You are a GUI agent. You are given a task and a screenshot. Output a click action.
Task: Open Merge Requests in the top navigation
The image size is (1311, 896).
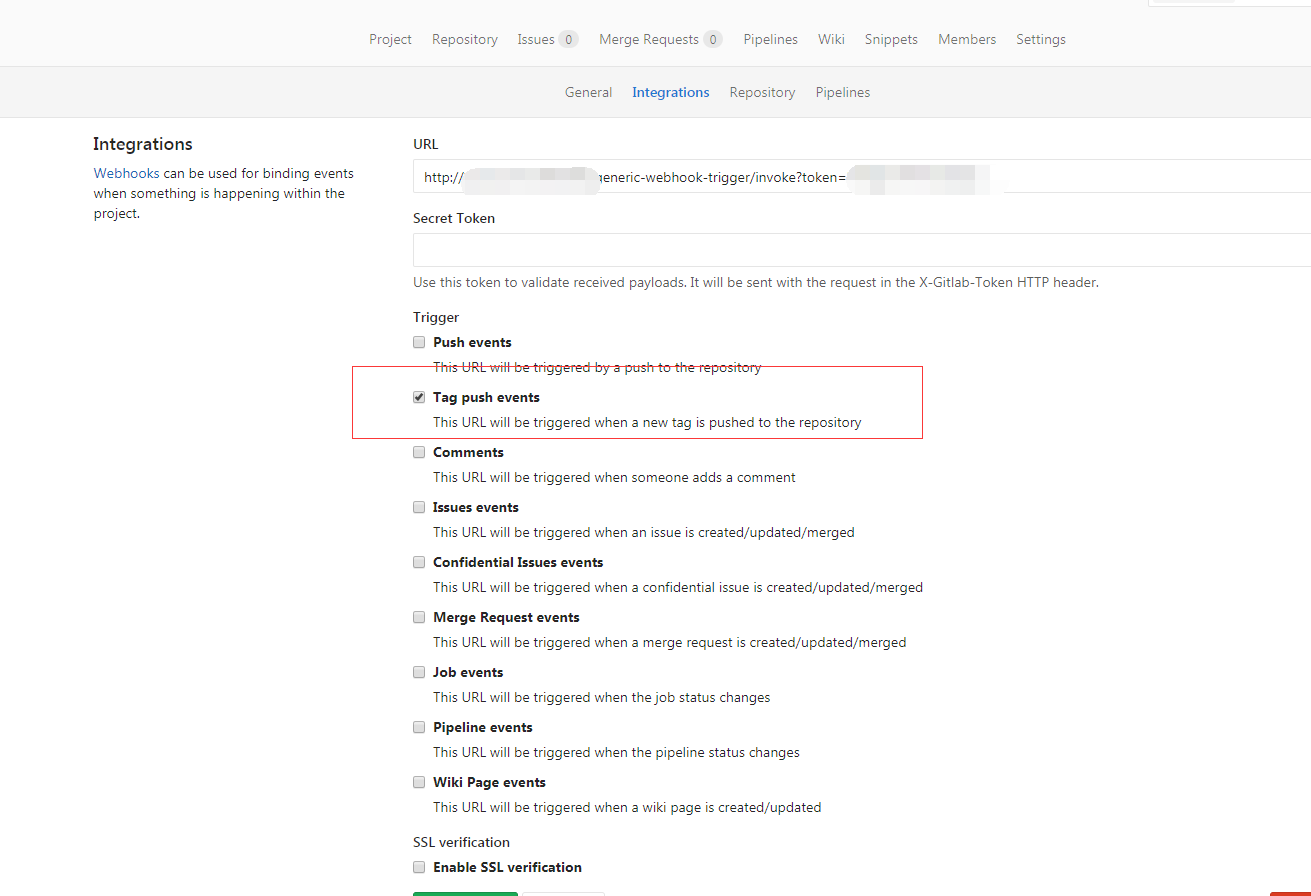(x=649, y=39)
